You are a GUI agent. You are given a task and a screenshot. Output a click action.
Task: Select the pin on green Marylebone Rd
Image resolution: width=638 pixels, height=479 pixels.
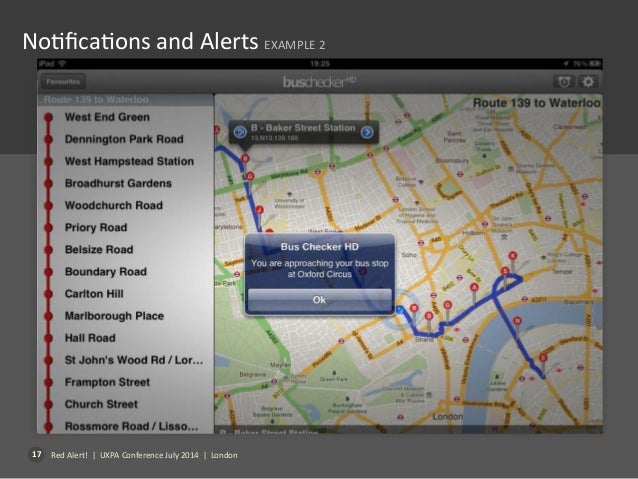click(x=250, y=176)
